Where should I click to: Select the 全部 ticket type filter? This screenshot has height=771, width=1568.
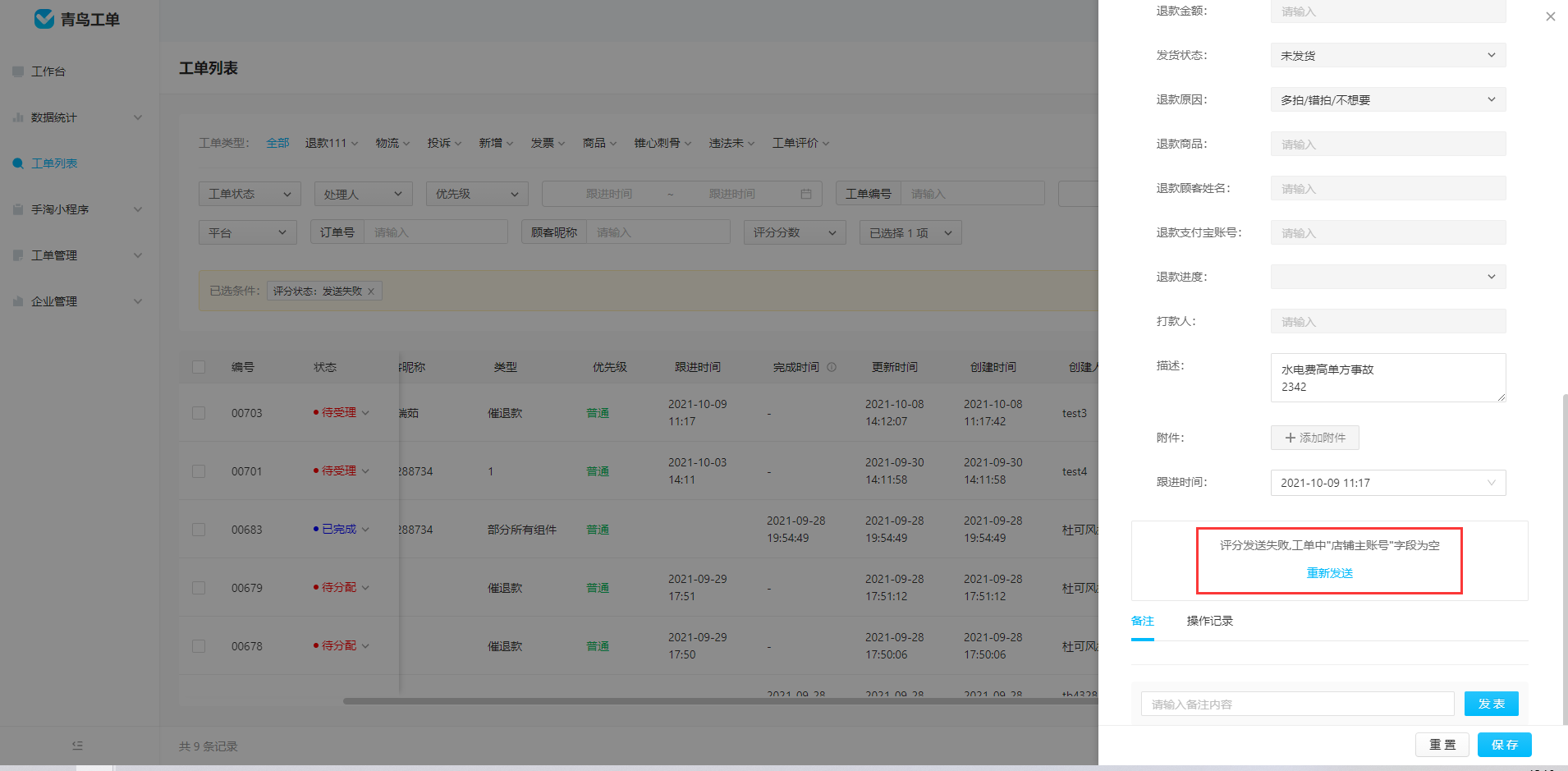277,143
